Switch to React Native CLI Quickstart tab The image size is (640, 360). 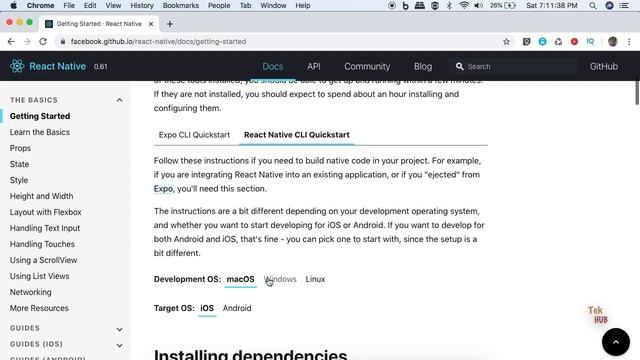click(x=297, y=135)
